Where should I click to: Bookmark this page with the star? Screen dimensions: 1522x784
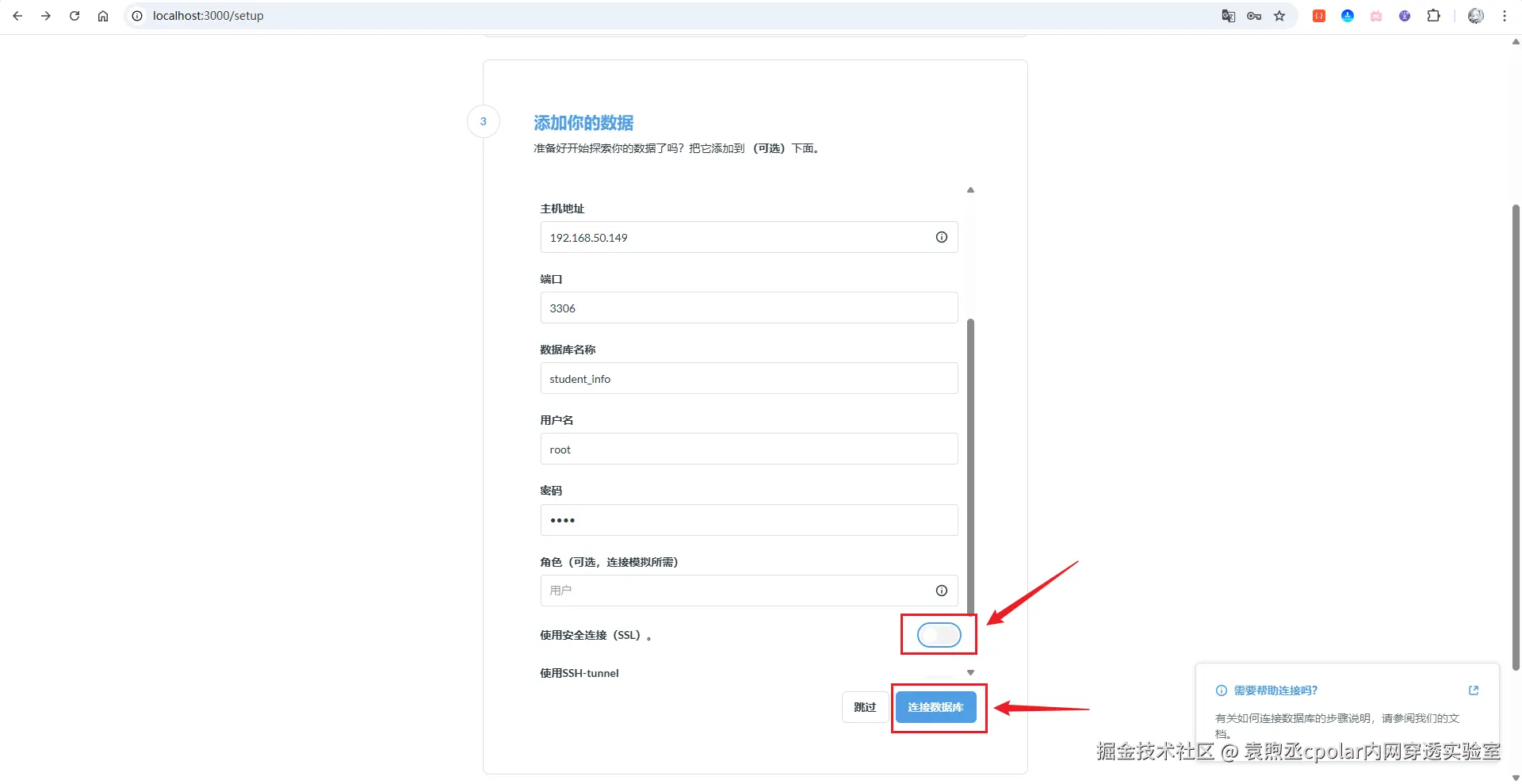[x=1279, y=16]
